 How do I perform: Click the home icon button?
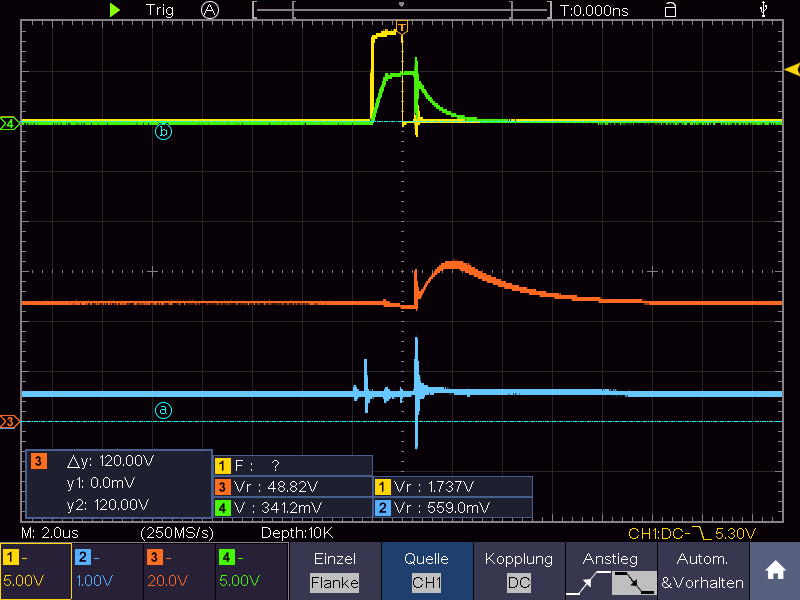tap(775, 570)
